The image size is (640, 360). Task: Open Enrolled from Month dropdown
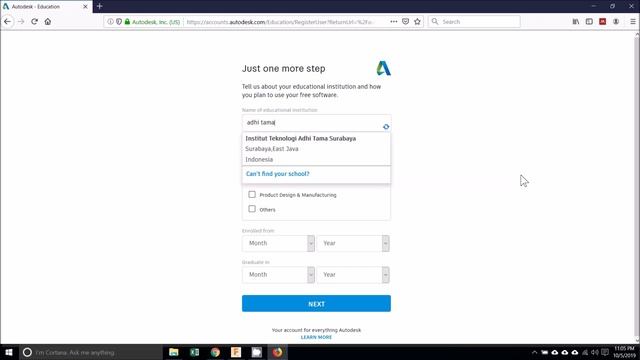(x=278, y=243)
